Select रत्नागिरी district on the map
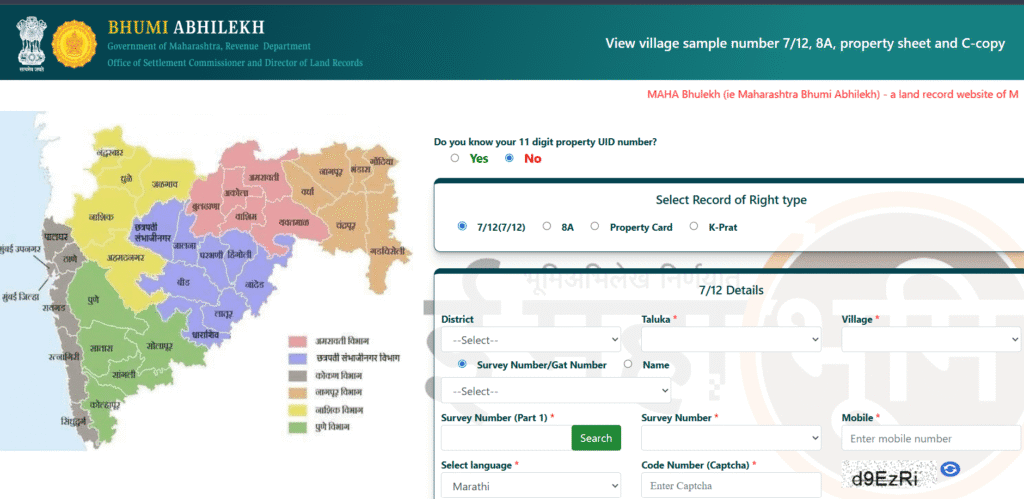1024x499 pixels. point(63,357)
